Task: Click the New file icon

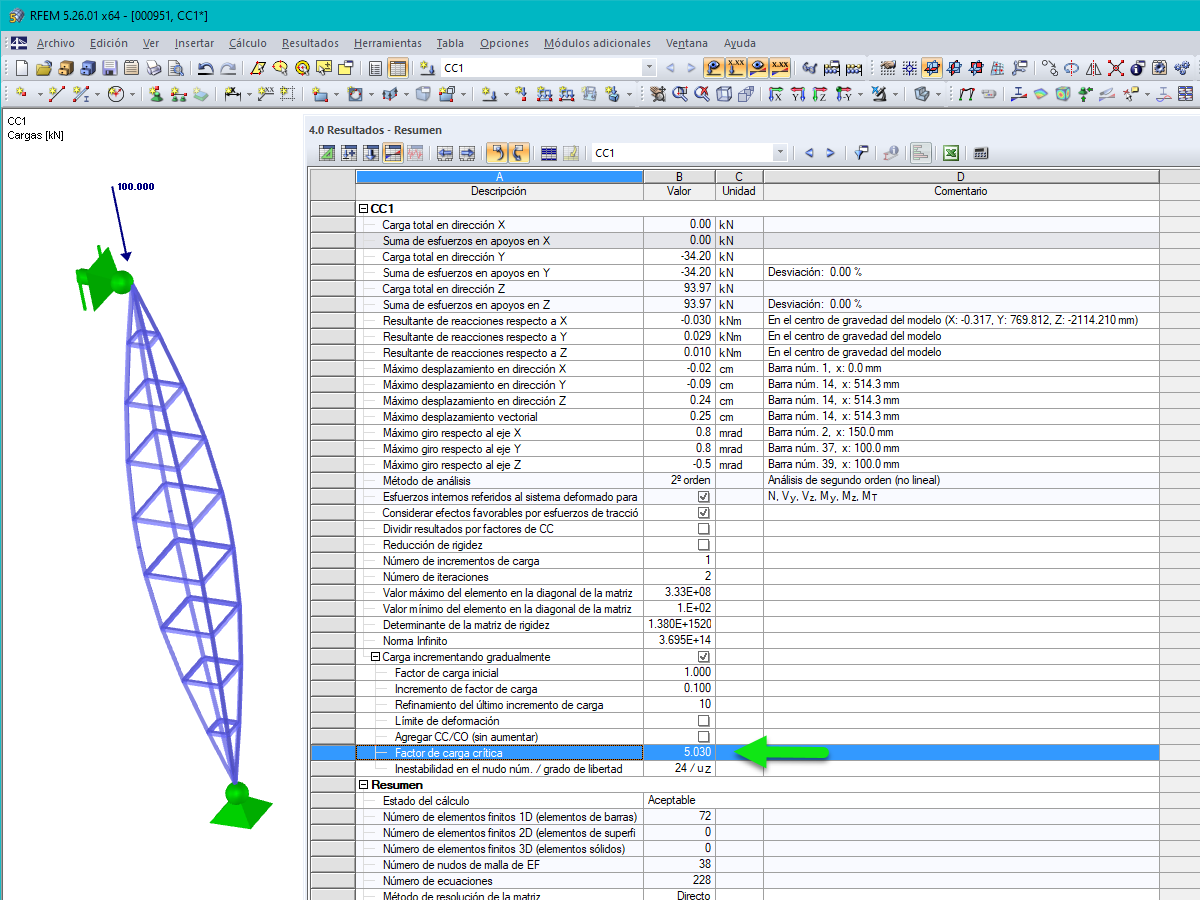Action: [x=21, y=68]
